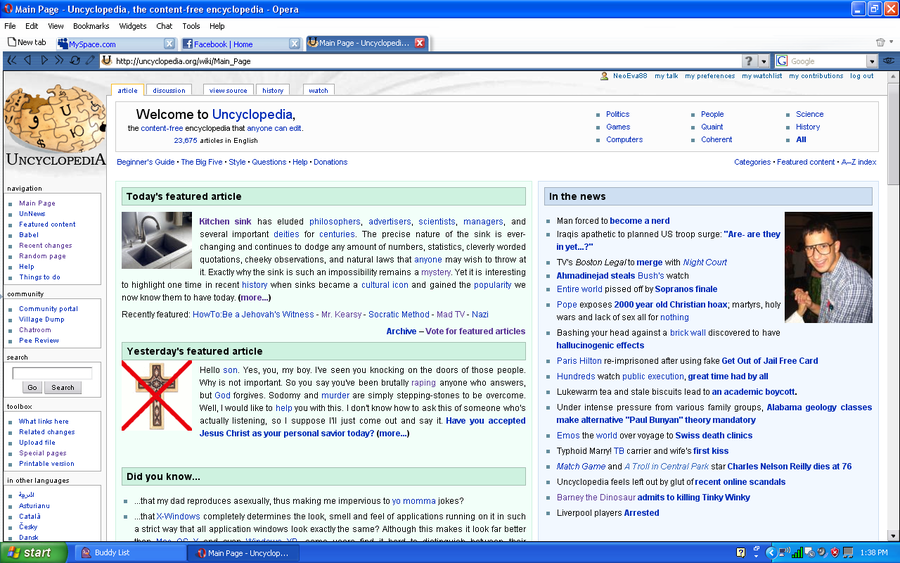Open Buddy List from taskbar
Viewport: 900px width, 563px height.
pos(130,553)
